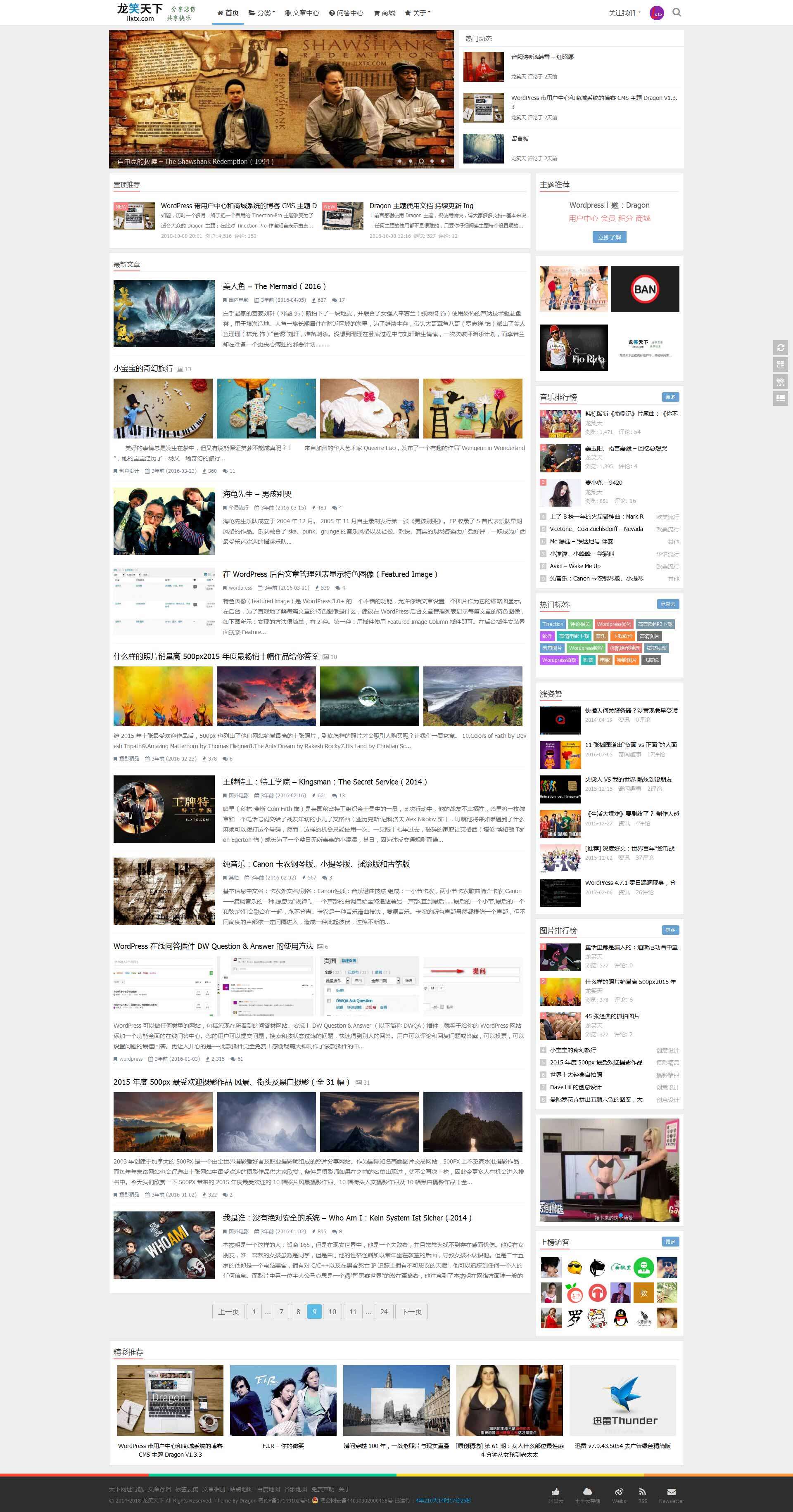Open 麦小兜 – 9420 music ranking entry
Viewport: 793px width, 1512px height.
pos(603,483)
